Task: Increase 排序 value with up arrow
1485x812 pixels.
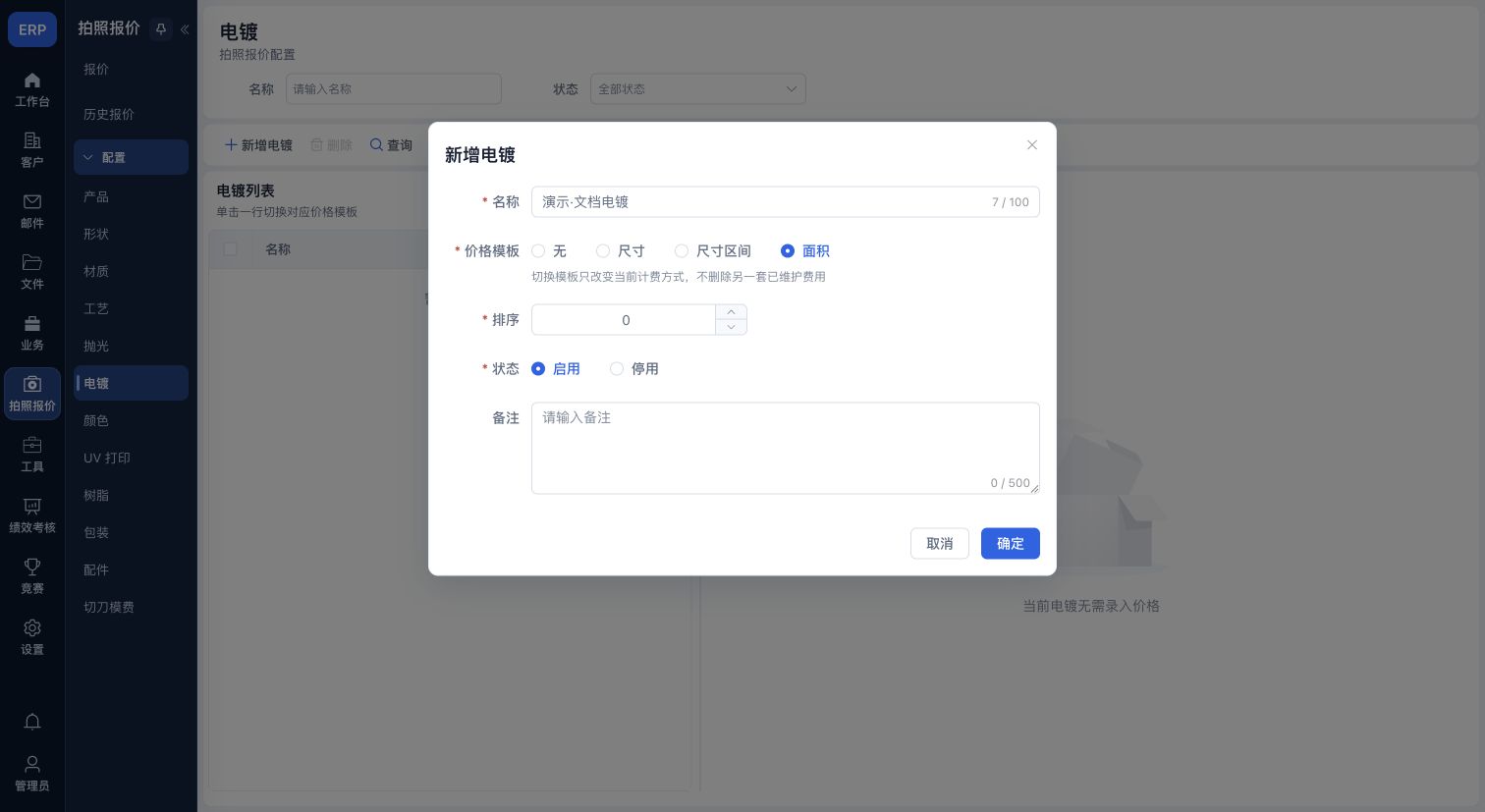Action: coord(731,312)
